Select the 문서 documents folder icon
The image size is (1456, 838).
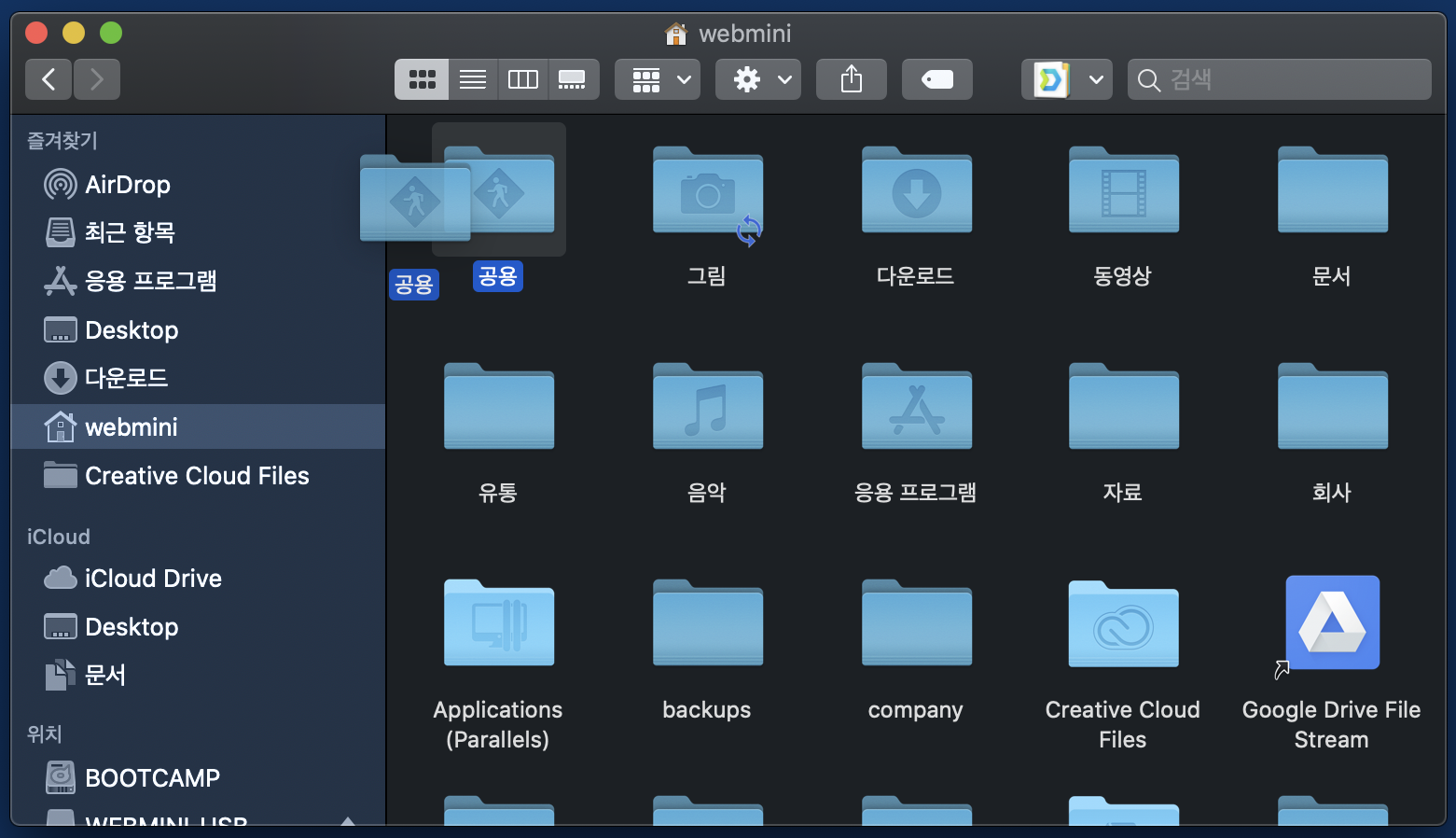[x=1333, y=189]
